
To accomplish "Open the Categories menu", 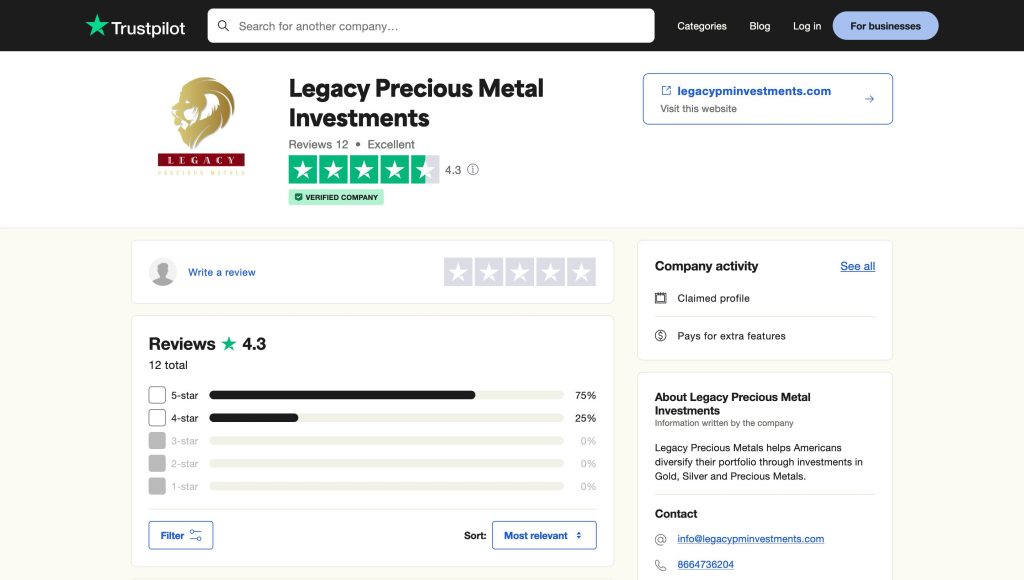I will coord(701,26).
